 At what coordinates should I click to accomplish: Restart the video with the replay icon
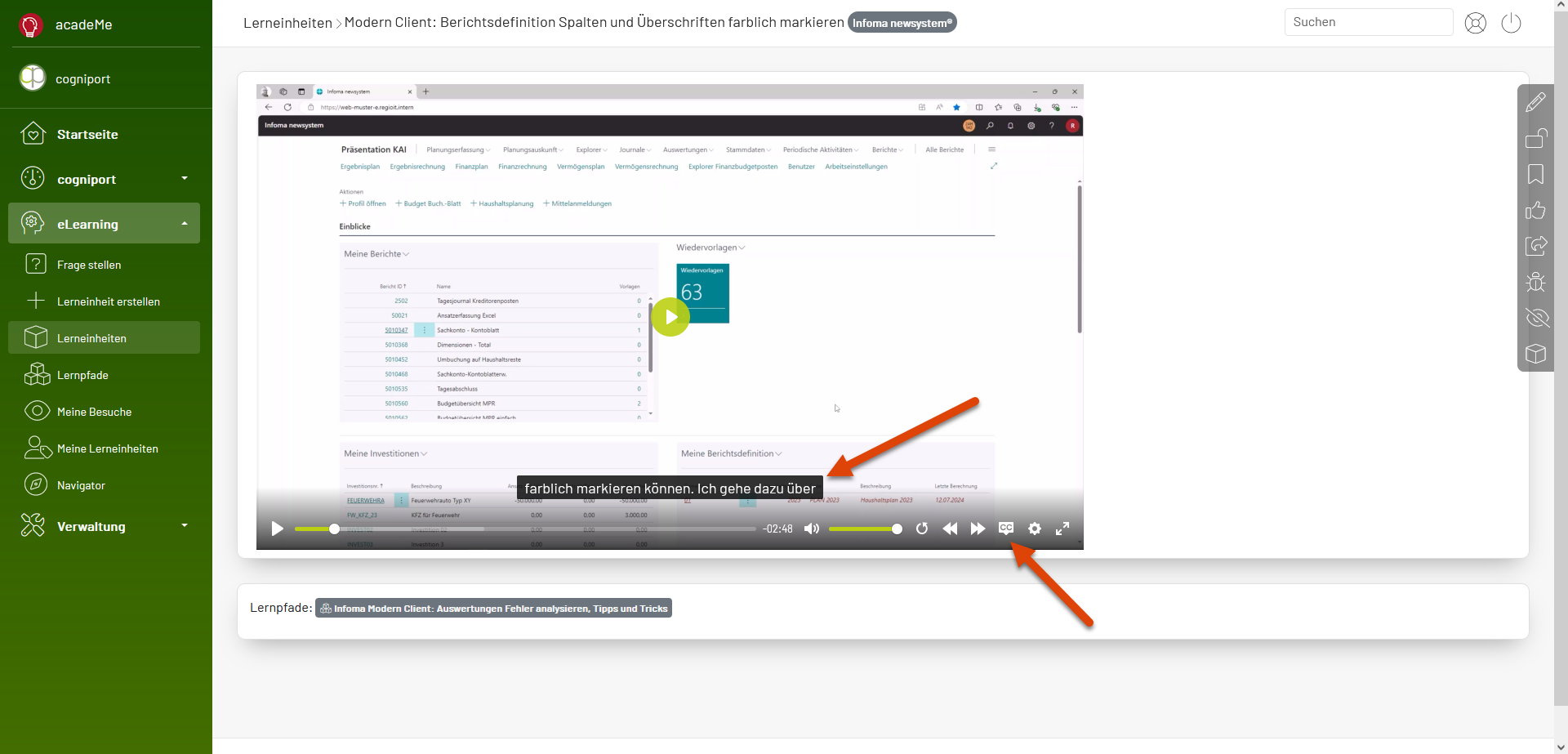tap(922, 529)
